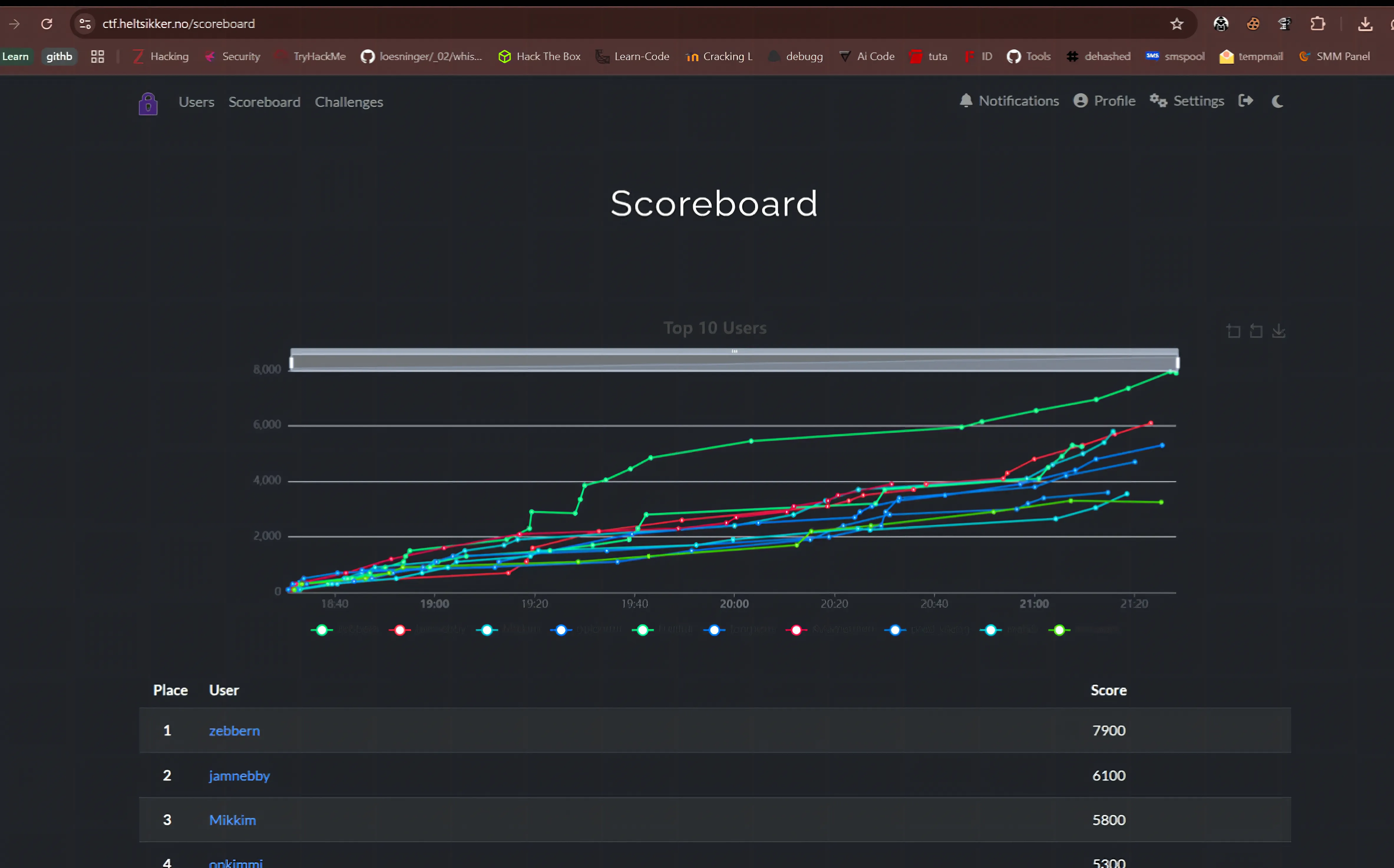Open Notifications via the bell icon
1394x868 pixels.
click(965, 100)
